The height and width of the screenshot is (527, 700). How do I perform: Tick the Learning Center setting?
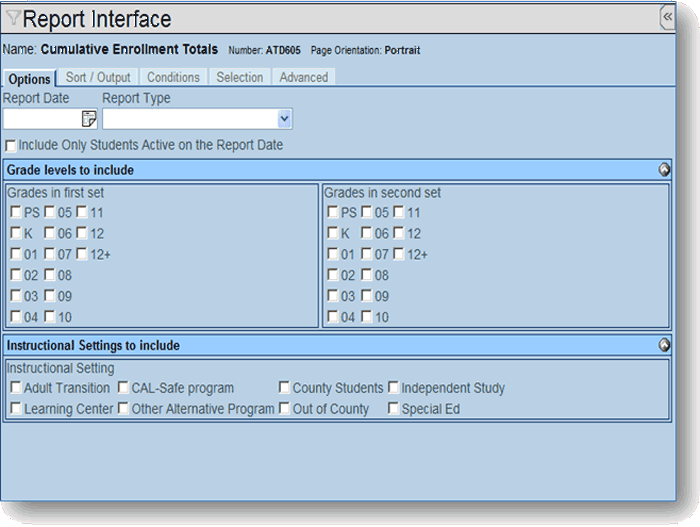tap(16, 408)
